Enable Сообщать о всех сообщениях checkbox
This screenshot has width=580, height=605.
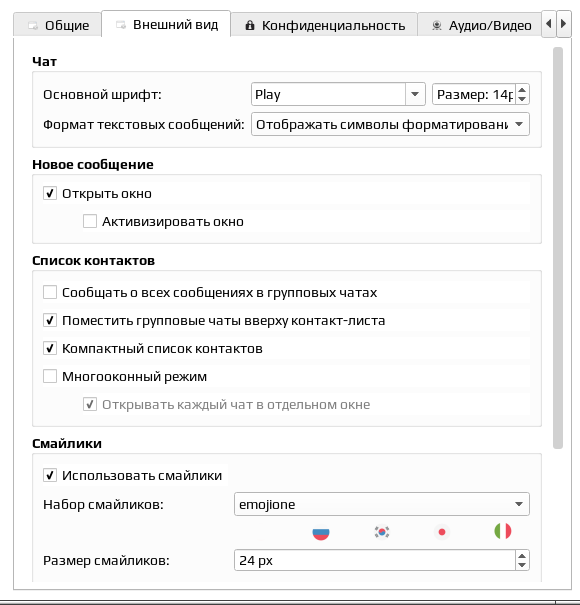50,292
